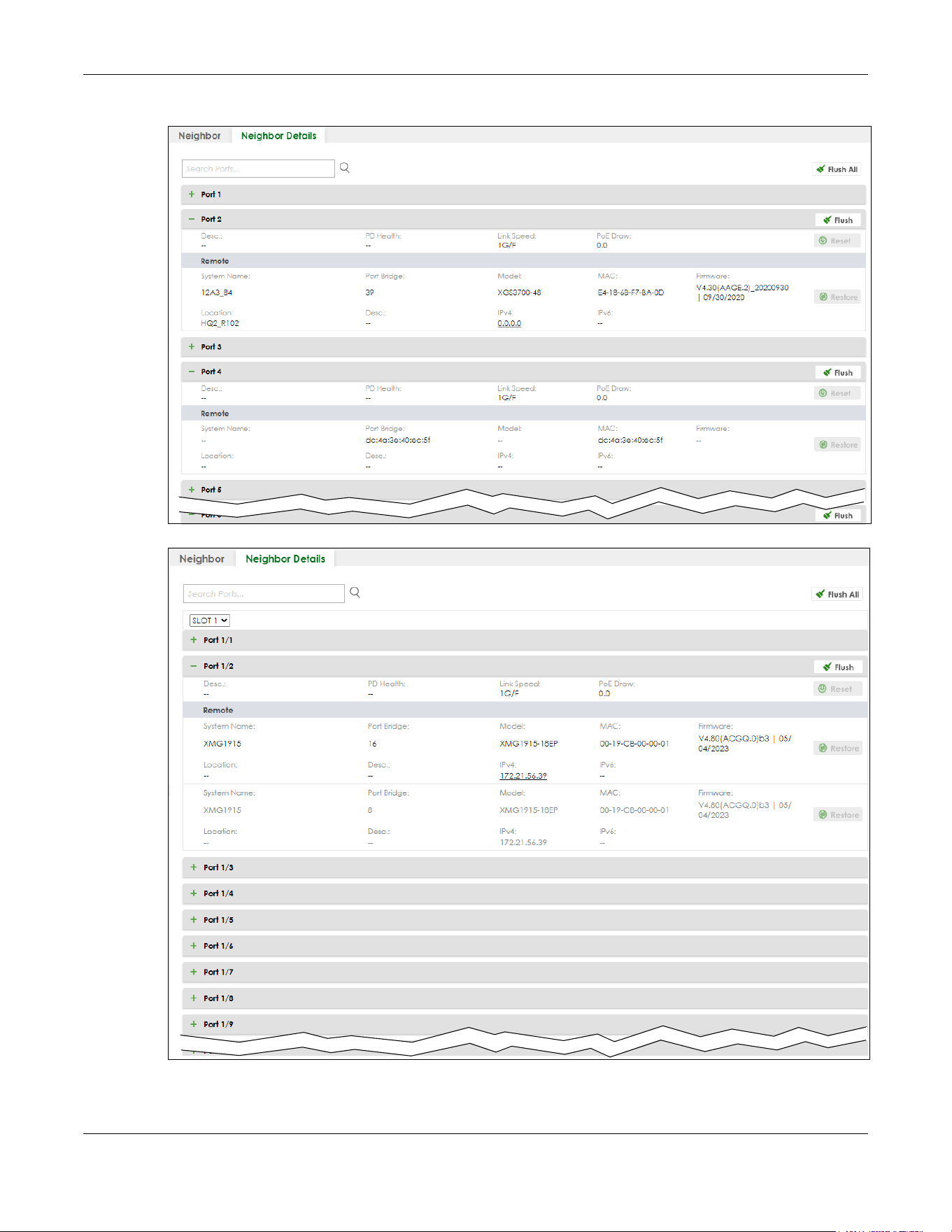This screenshot has height=1232, width=952.
Task: Open IPv4 link 172.21.56.39
Action: tap(523, 776)
